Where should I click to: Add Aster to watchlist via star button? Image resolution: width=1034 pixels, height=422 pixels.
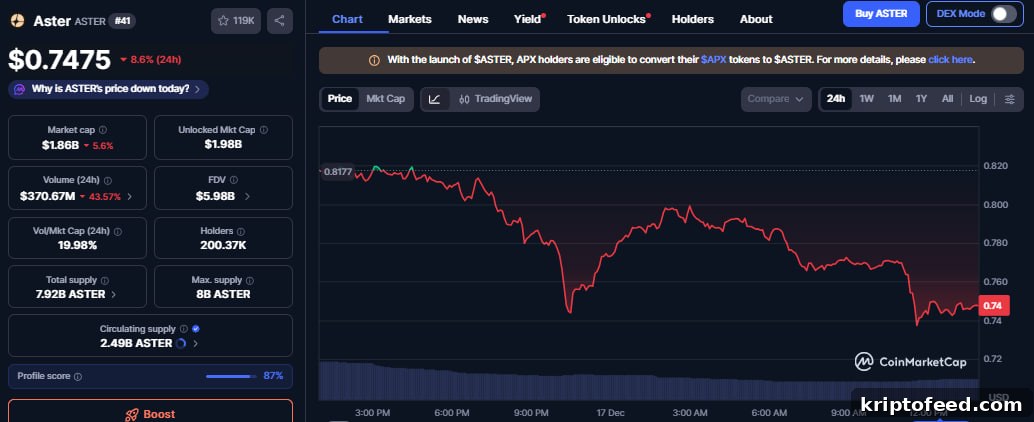(x=235, y=21)
